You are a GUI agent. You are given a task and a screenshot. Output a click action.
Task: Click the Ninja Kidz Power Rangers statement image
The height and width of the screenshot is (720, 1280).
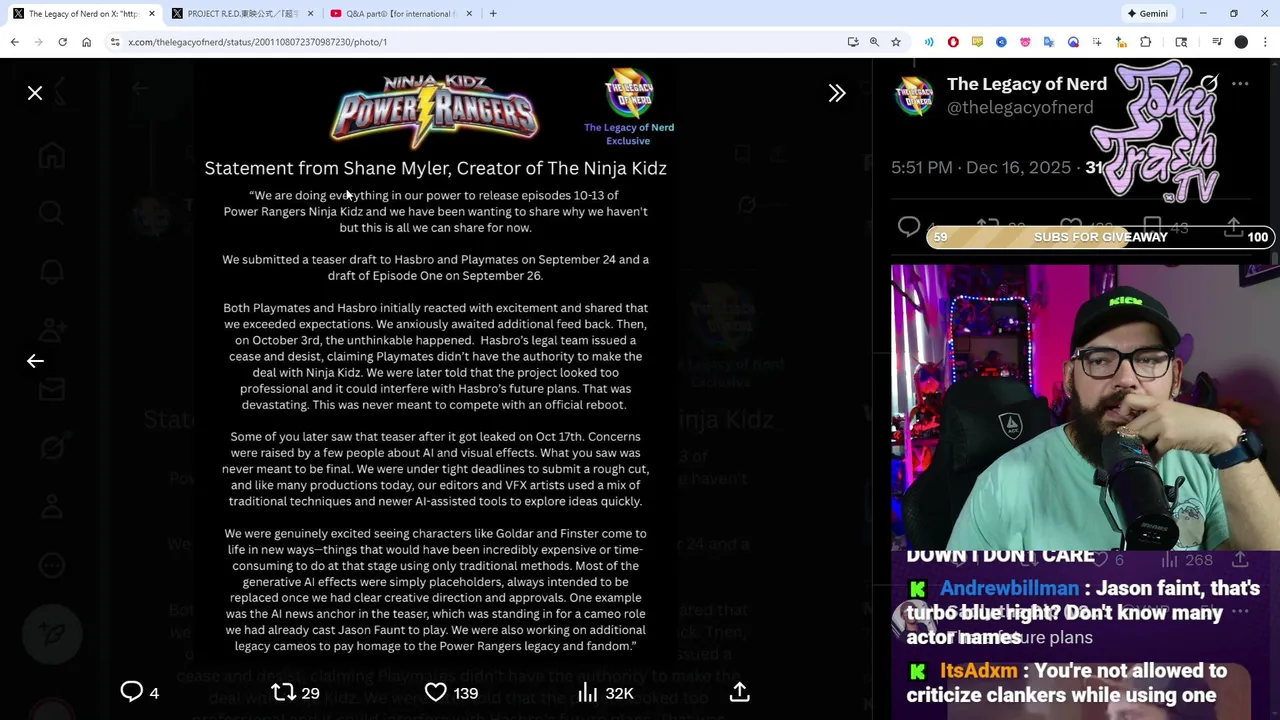(x=436, y=360)
